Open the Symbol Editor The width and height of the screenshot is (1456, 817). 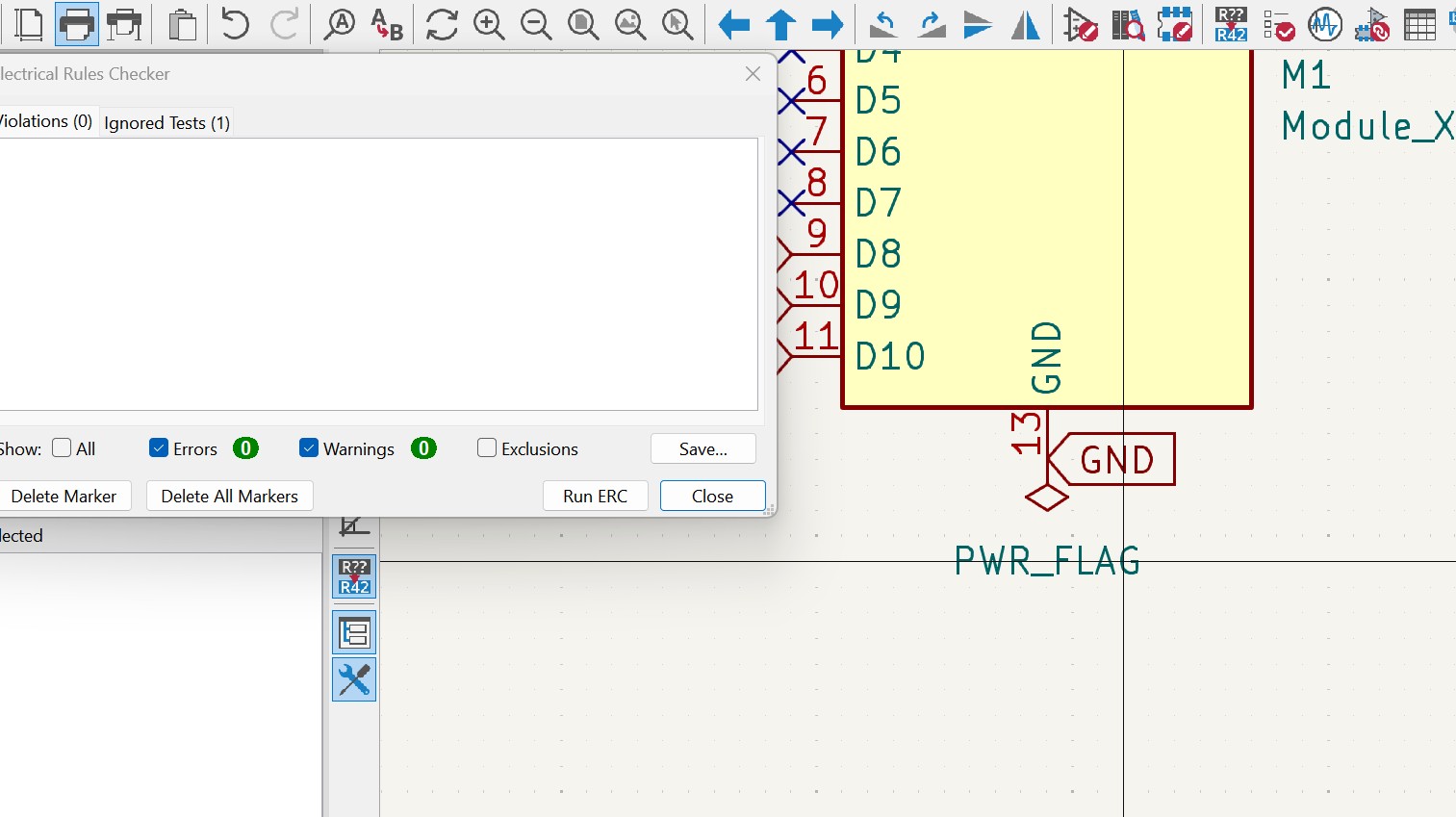point(1081,24)
